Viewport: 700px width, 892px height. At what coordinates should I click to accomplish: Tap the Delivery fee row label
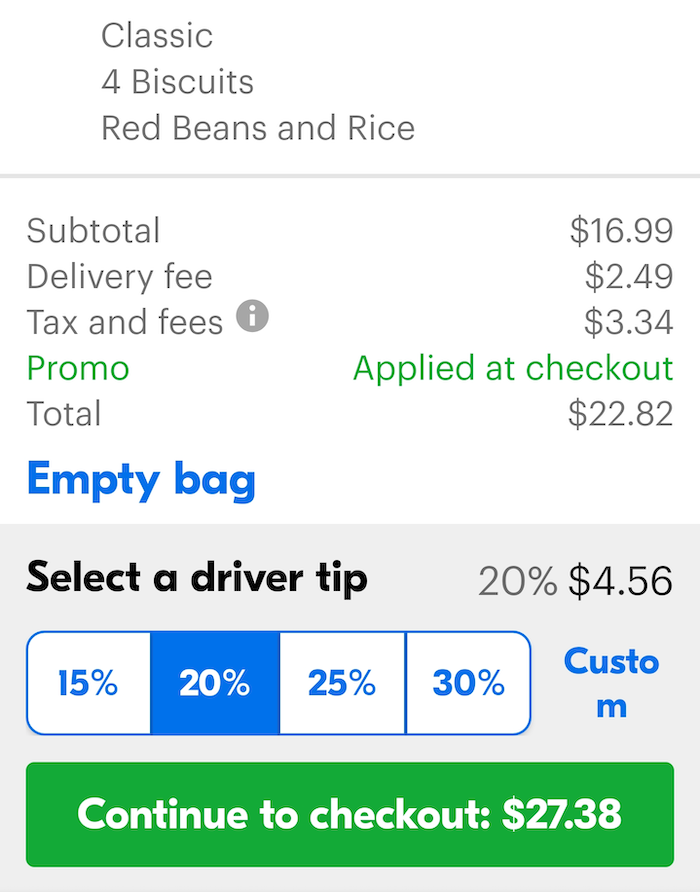tap(120, 276)
